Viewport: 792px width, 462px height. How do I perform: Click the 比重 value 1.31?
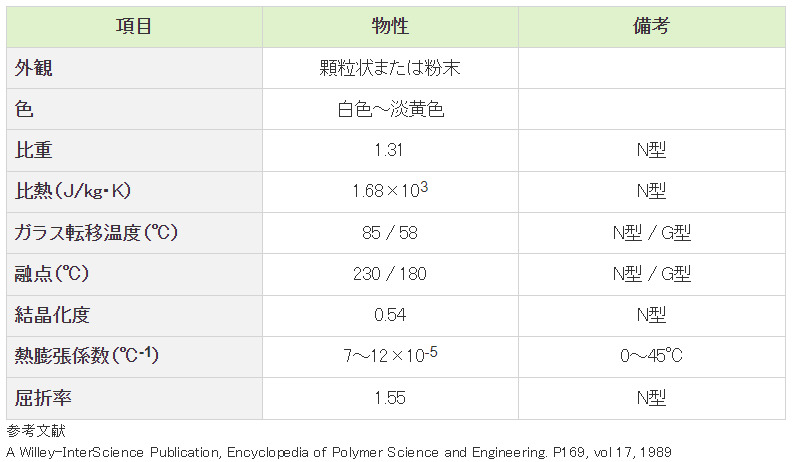click(x=389, y=150)
